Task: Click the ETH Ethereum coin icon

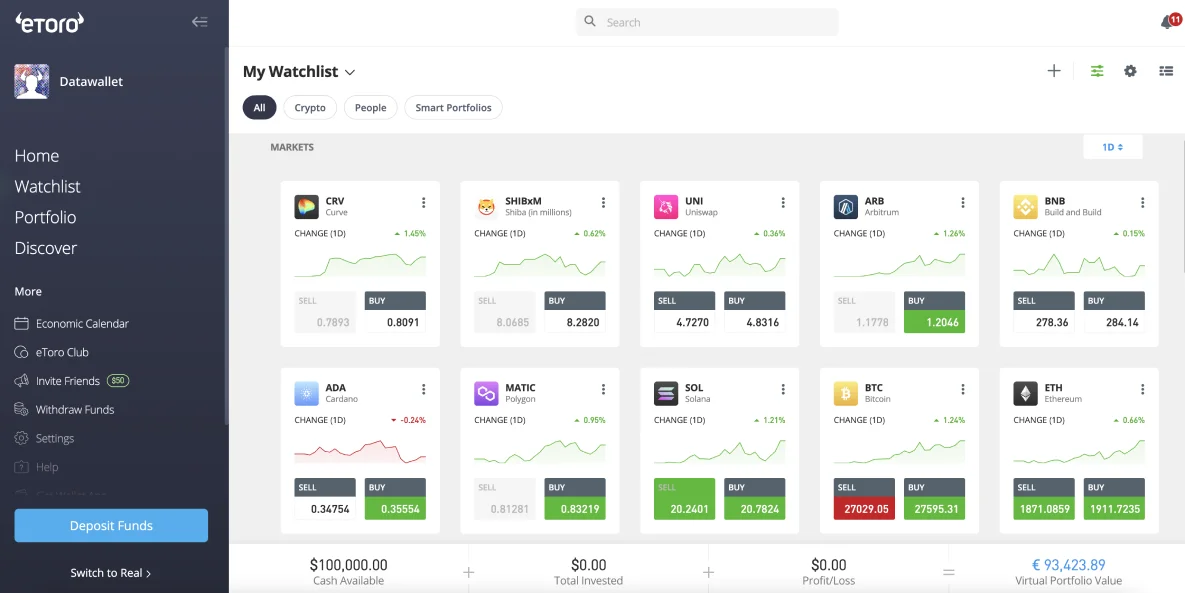Action: point(1026,394)
